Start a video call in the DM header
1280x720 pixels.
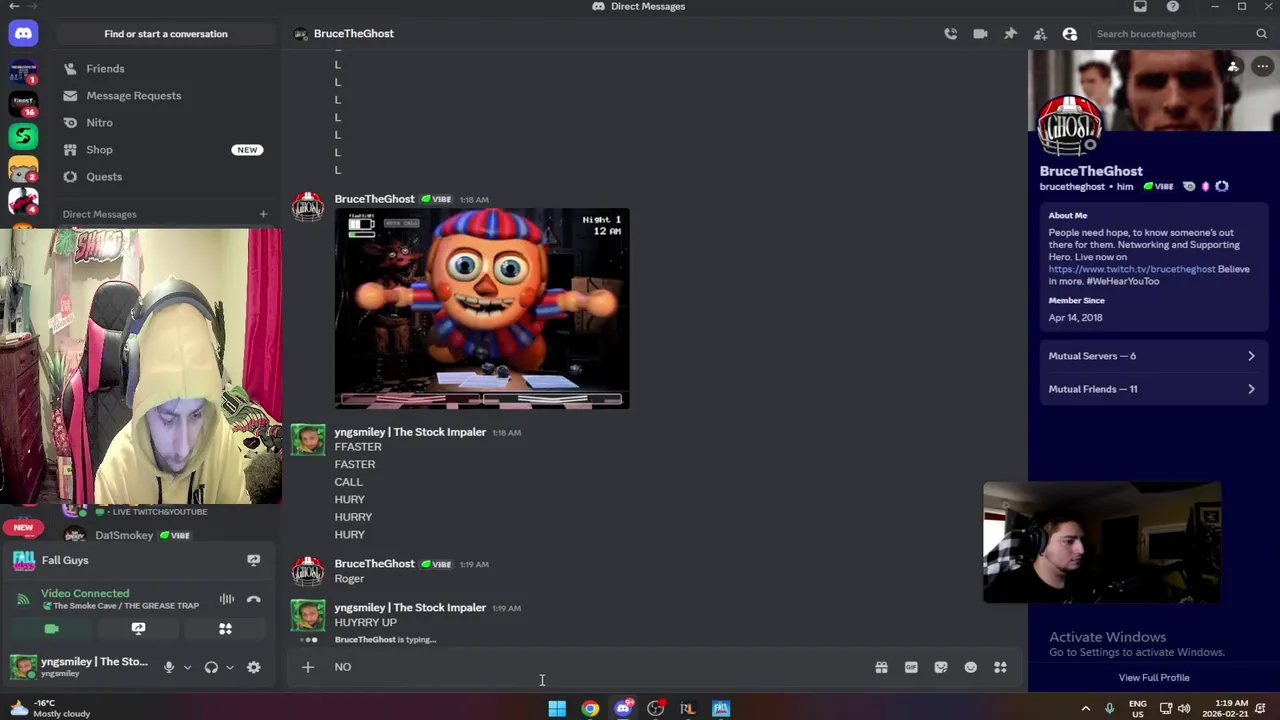(980, 34)
